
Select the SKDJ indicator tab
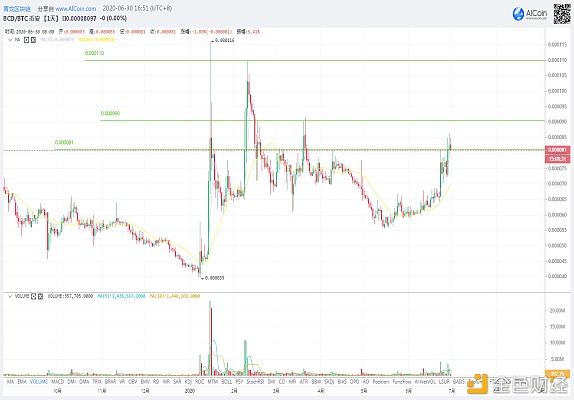pyautogui.click(x=329, y=382)
